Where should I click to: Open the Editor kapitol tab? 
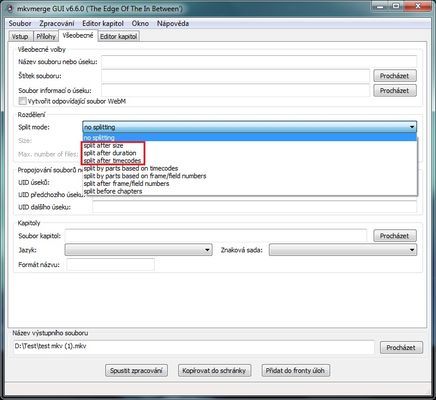tap(119, 36)
